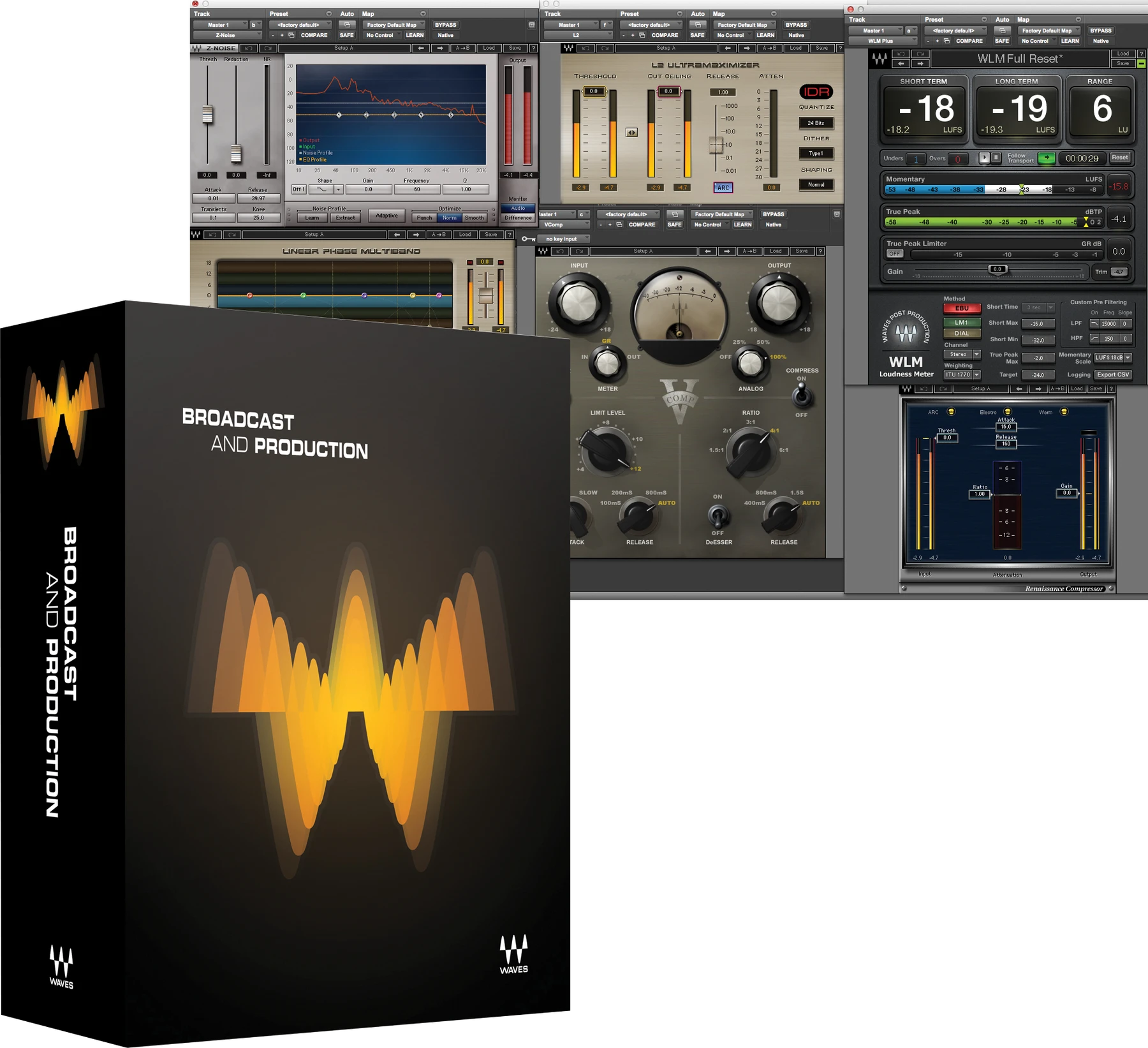Click the Release slider handle in L2 Ultramaximizer

click(x=716, y=145)
